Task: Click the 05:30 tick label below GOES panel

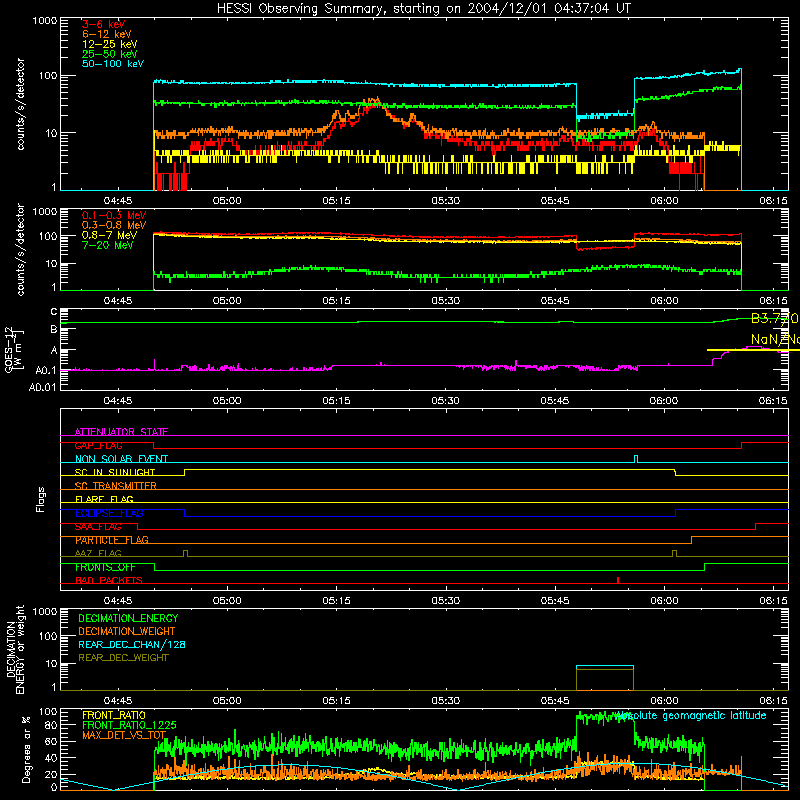Action: point(445,401)
